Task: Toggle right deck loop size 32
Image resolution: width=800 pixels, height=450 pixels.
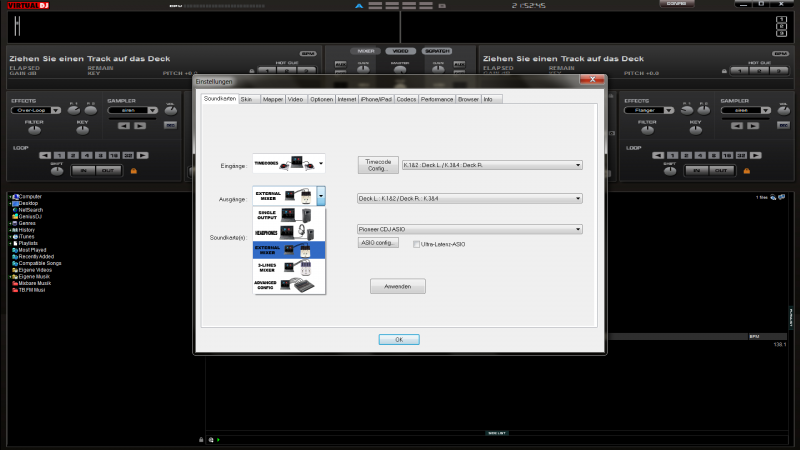Action: (x=741, y=155)
